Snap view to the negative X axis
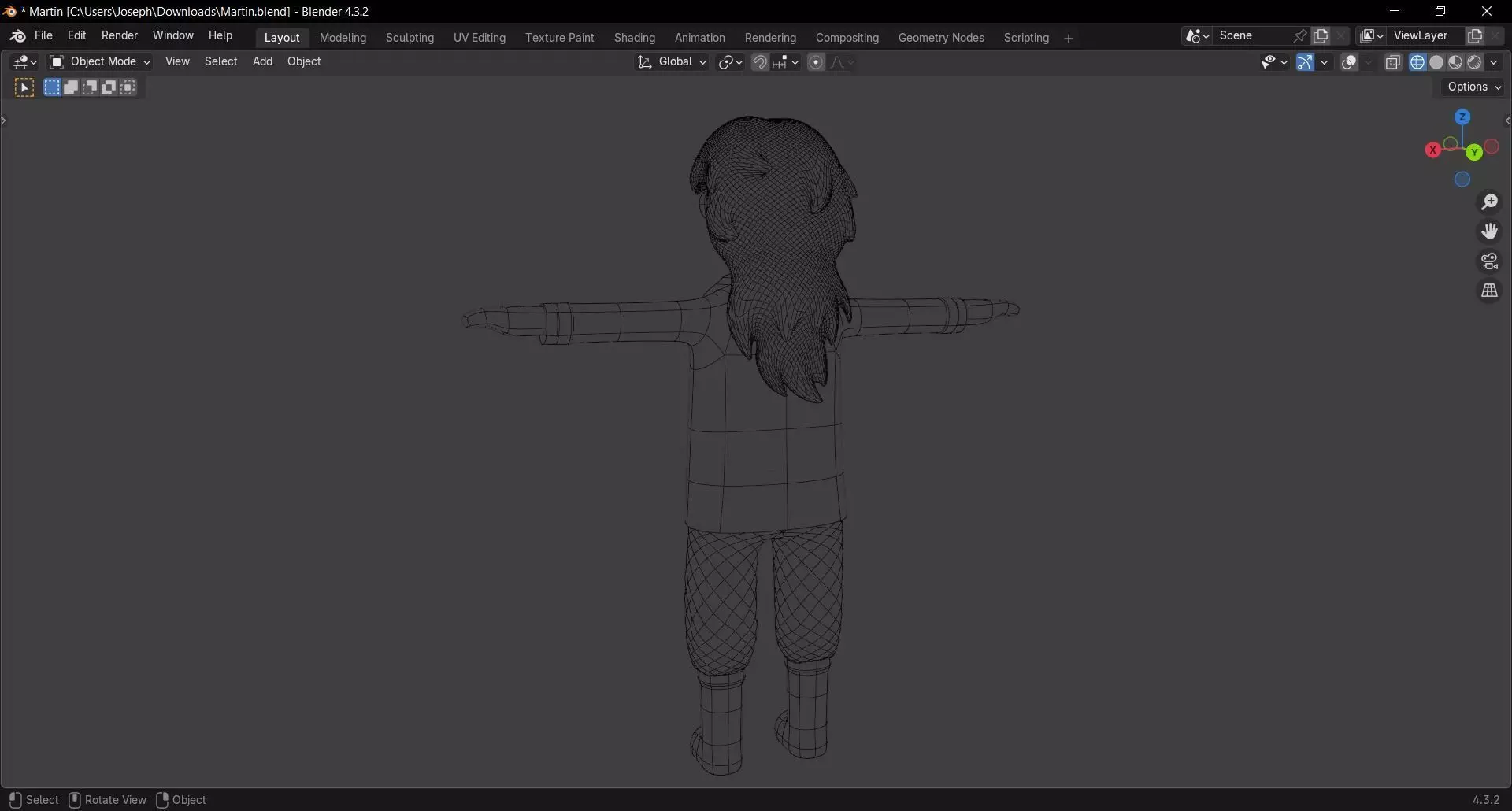Image resolution: width=1512 pixels, height=811 pixels. pyautogui.click(x=1492, y=147)
